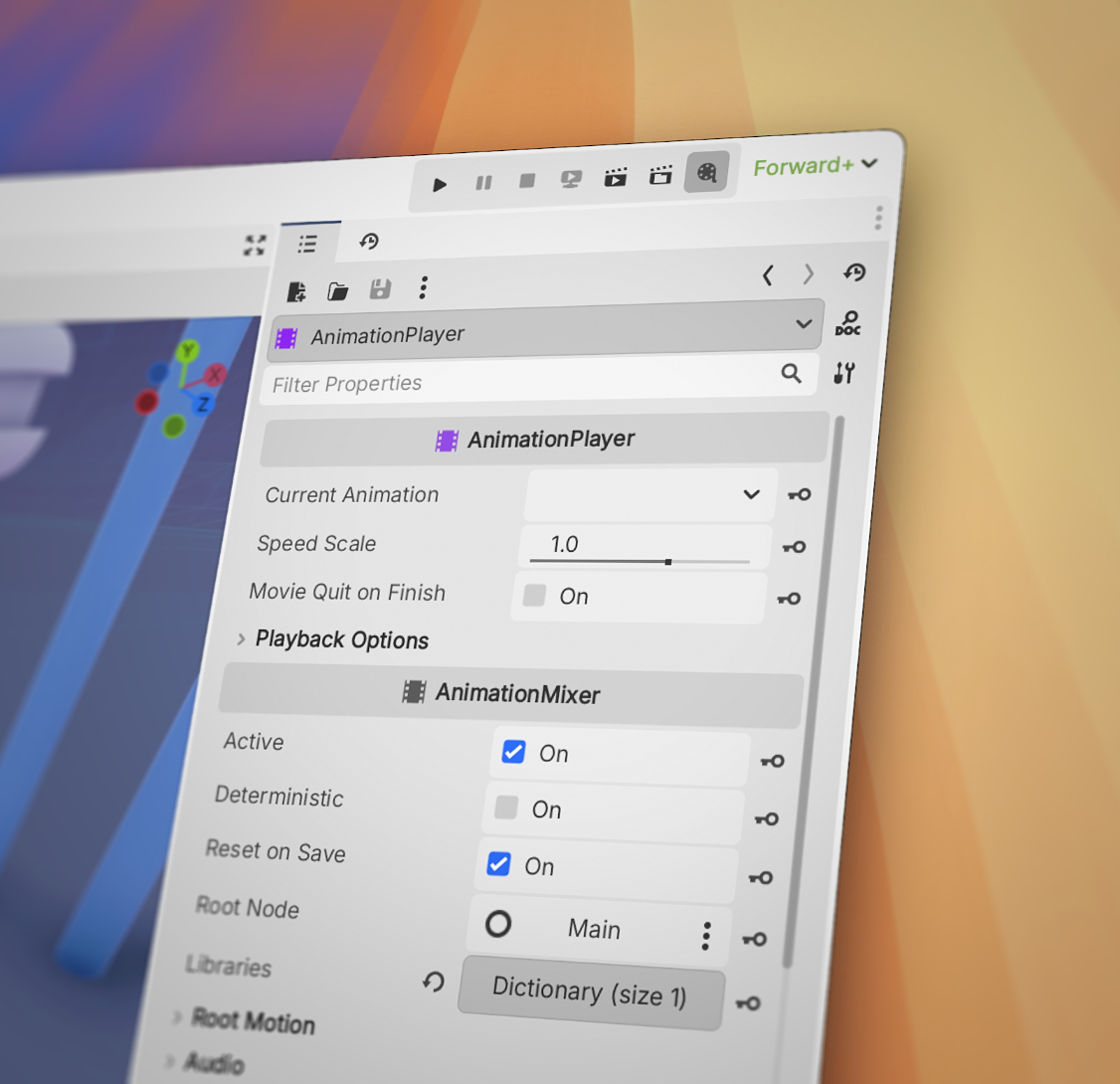1120x1084 pixels.
Task: Open the AnimationPlayer object selector dropdown
Action: point(547,331)
